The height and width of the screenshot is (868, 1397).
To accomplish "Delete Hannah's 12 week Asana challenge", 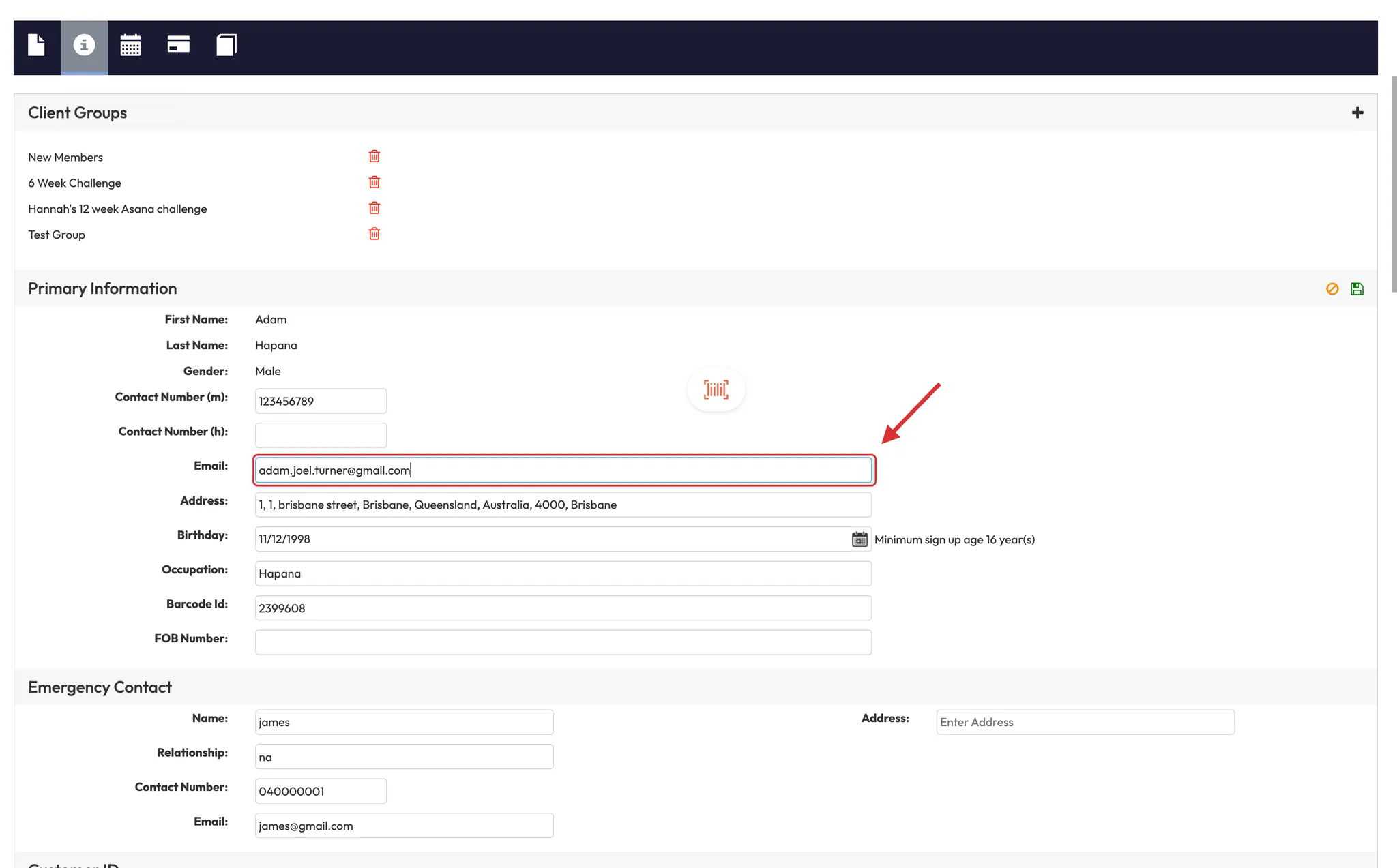I will coord(374,208).
